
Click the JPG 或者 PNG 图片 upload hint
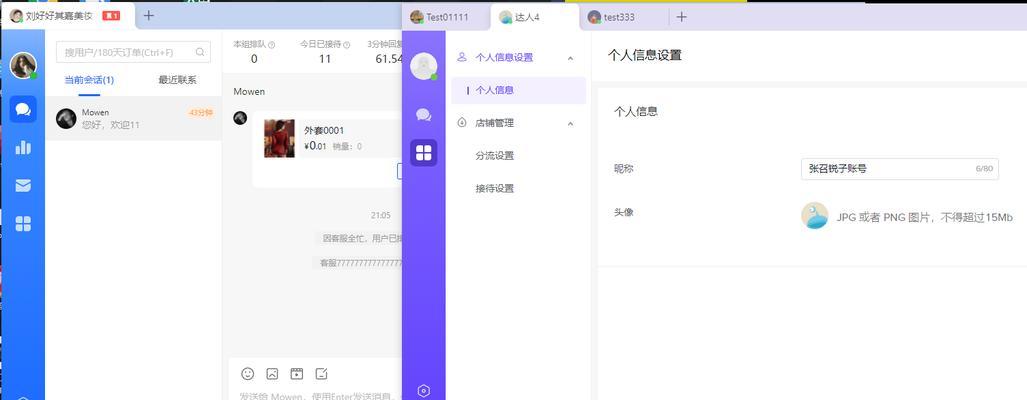tap(925, 217)
